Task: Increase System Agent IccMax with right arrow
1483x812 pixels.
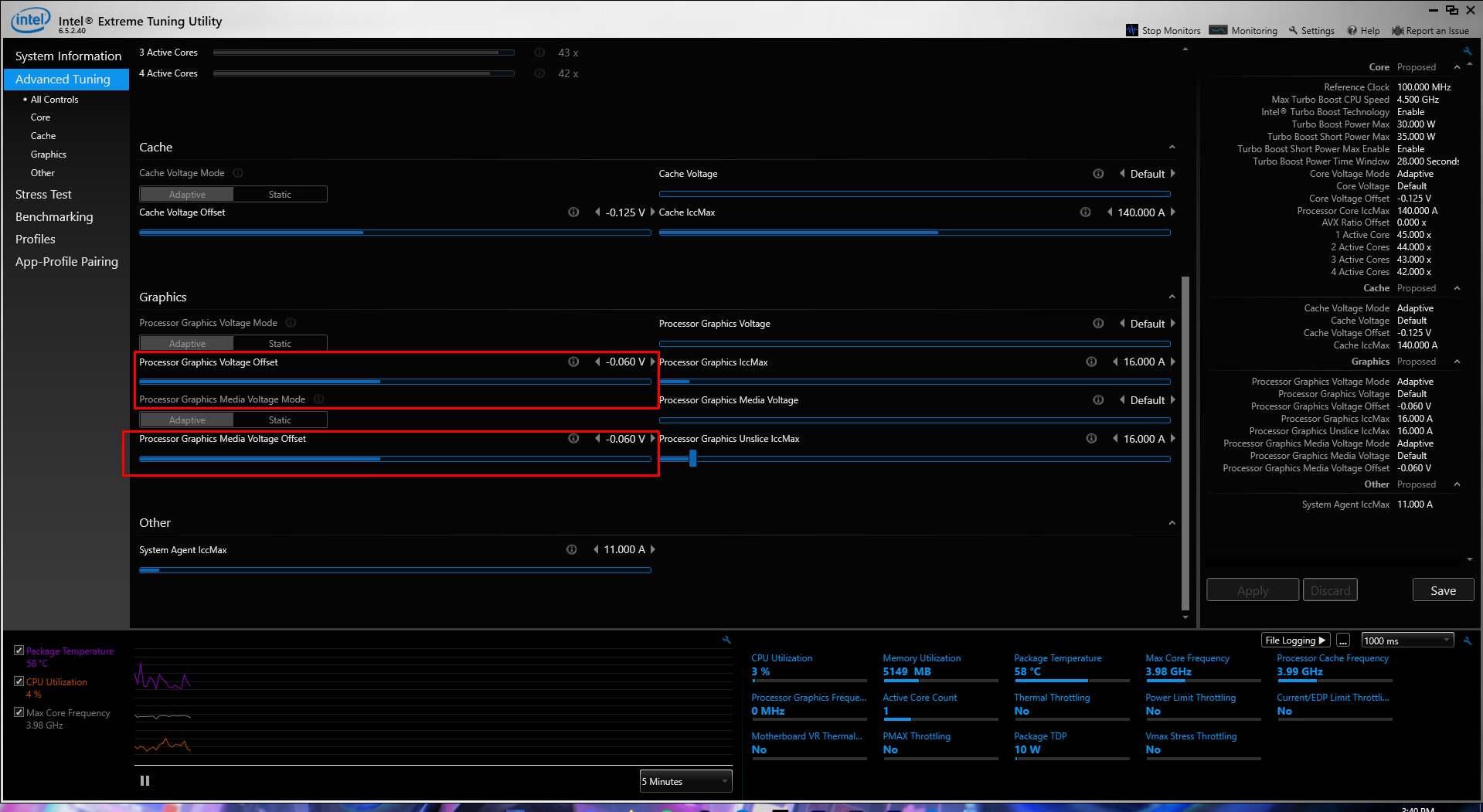Action: [x=653, y=549]
